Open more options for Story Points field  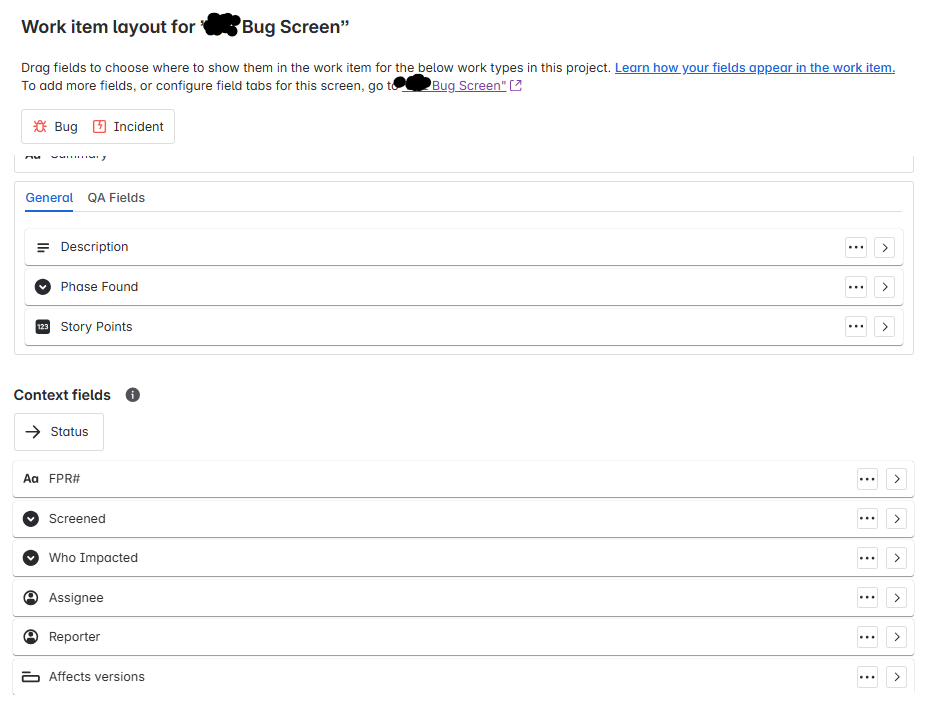coord(856,326)
